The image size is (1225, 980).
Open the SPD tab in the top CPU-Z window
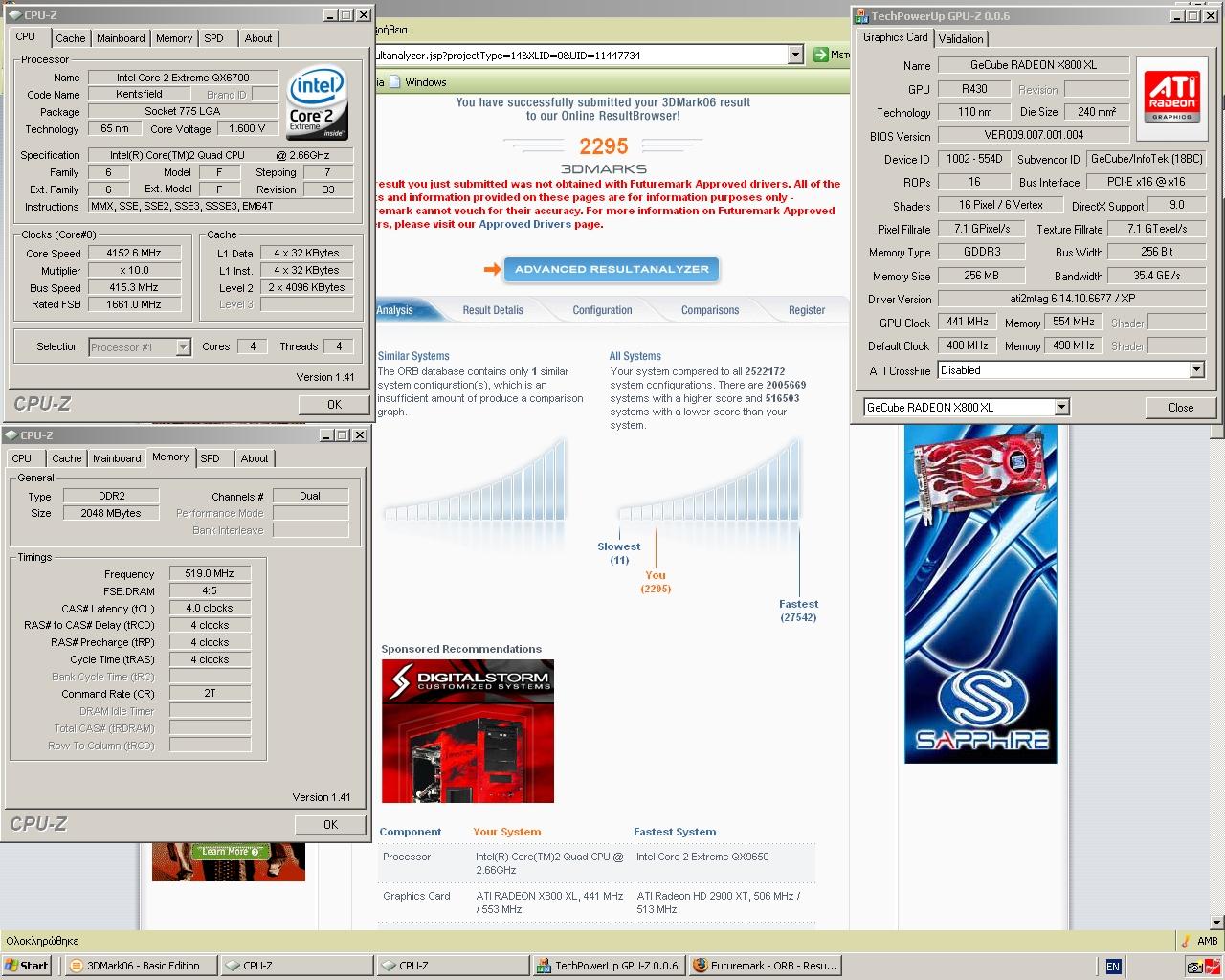213,38
